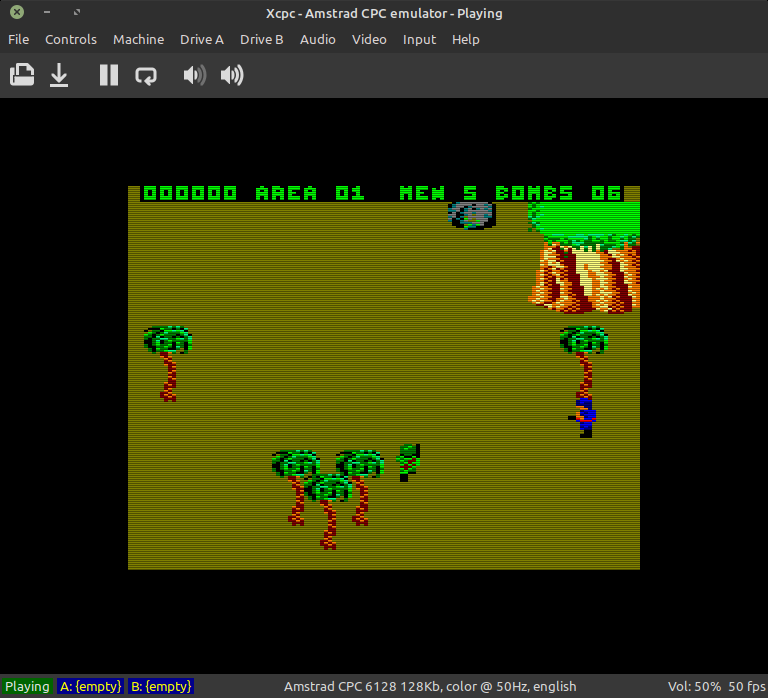Reset the emulator using the loop arrow icon
768x698 pixels.
coord(146,75)
